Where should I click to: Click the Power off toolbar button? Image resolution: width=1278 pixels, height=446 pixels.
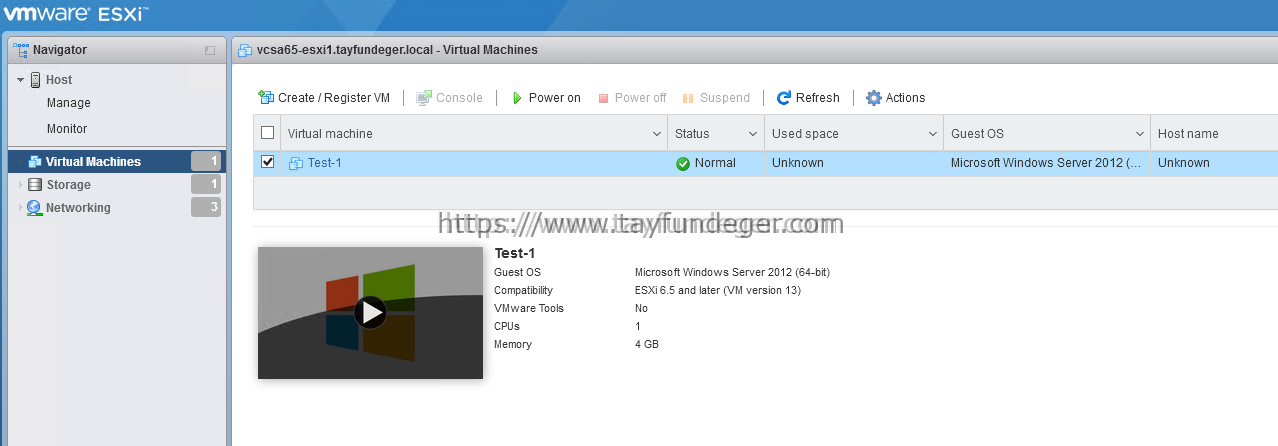(632, 97)
